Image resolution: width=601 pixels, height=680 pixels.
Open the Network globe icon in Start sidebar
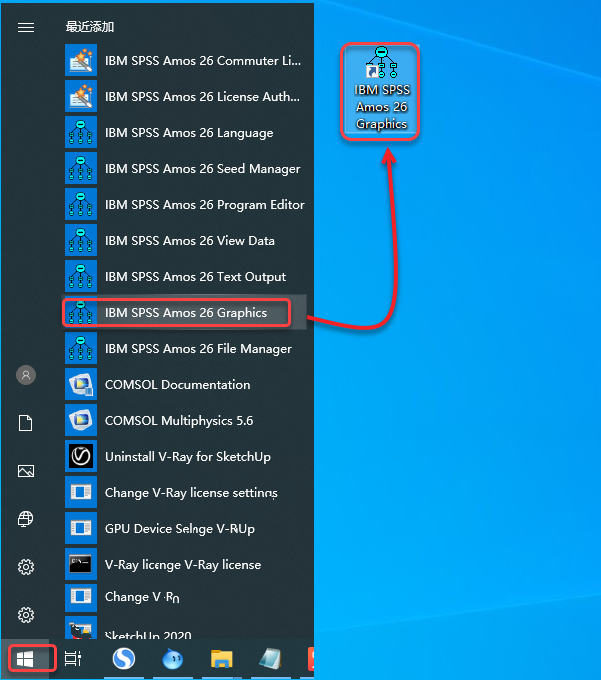tap(26, 519)
